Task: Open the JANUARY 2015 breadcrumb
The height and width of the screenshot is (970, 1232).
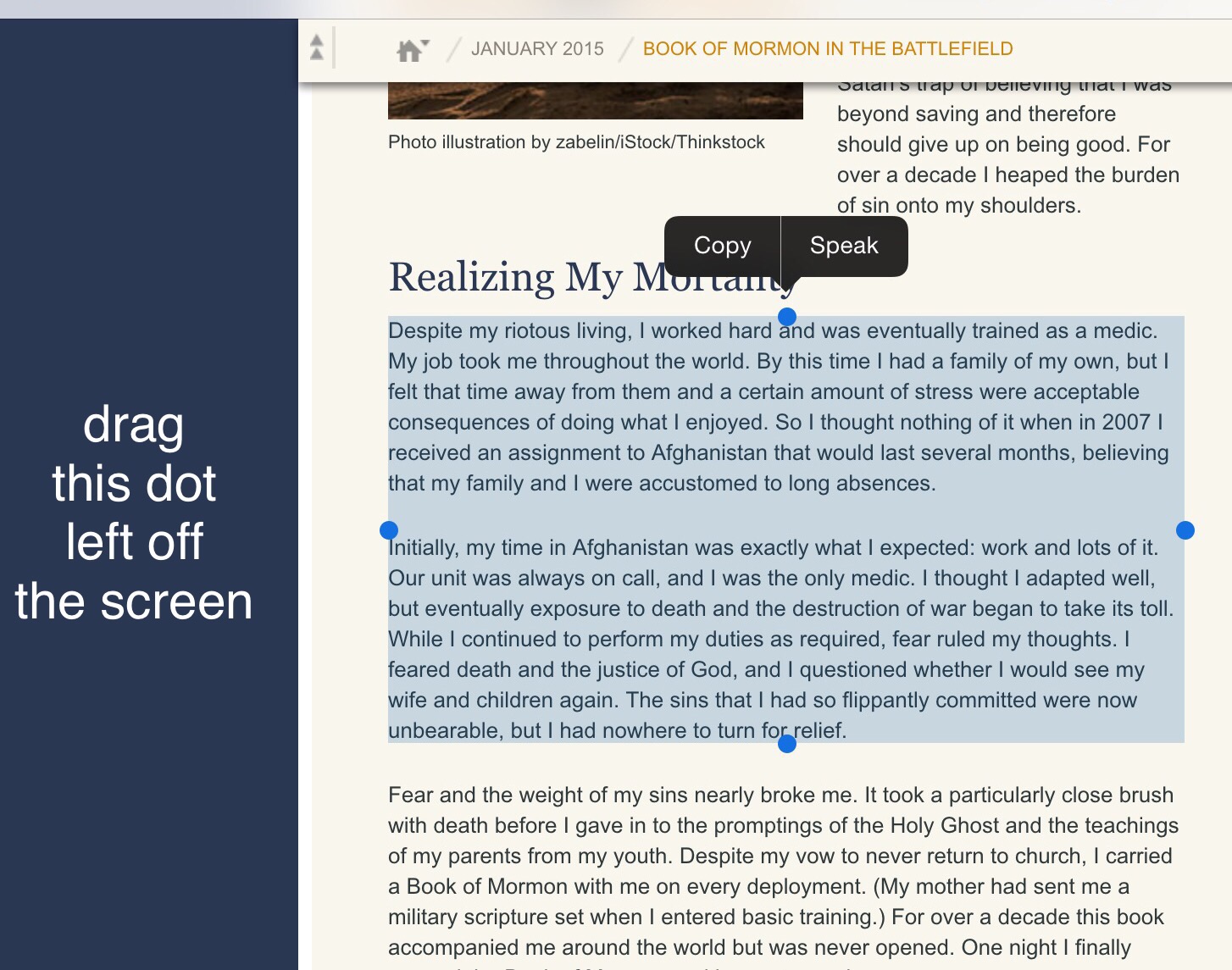Action: pyautogui.click(x=537, y=49)
